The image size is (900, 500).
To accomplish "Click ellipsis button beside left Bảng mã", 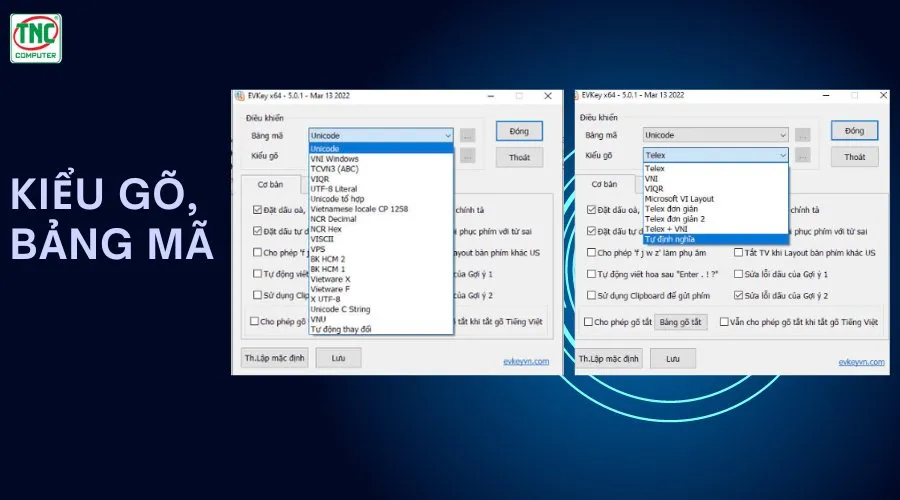I will [x=468, y=135].
